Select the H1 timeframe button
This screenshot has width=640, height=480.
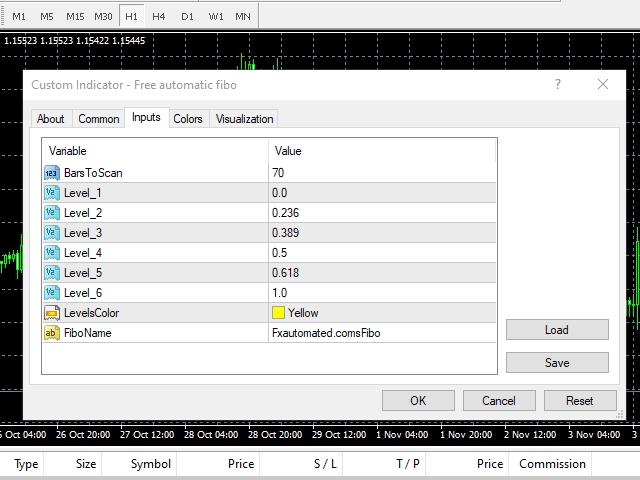tap(131, 16)
